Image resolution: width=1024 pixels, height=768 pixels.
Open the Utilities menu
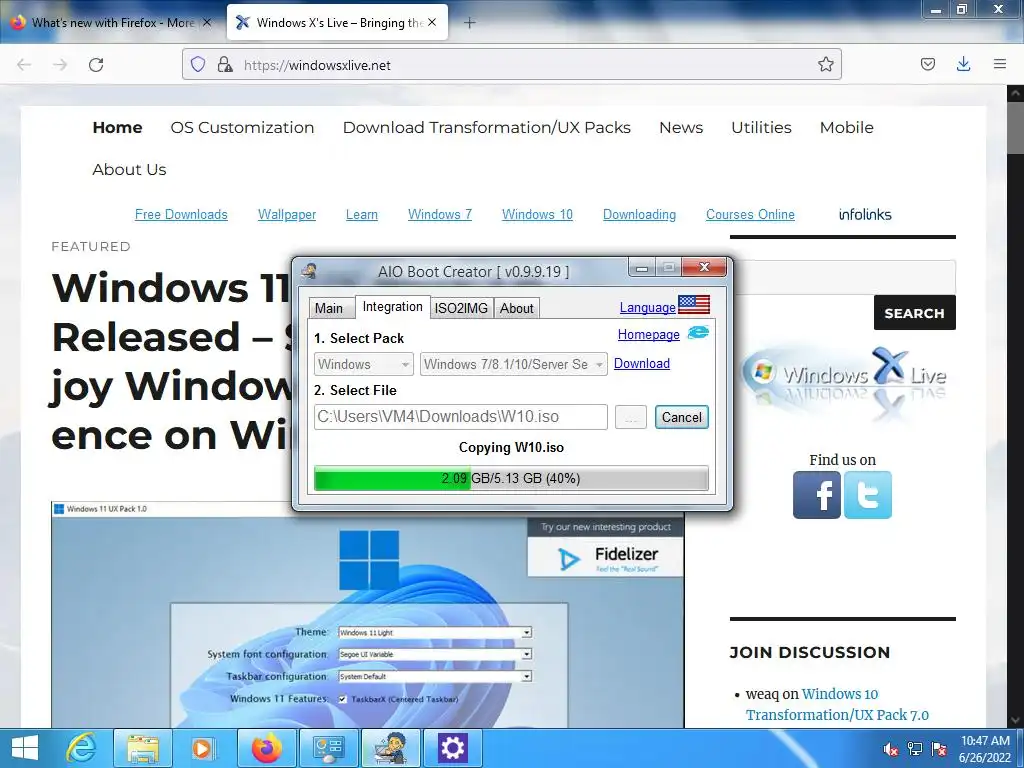(761, 127)
